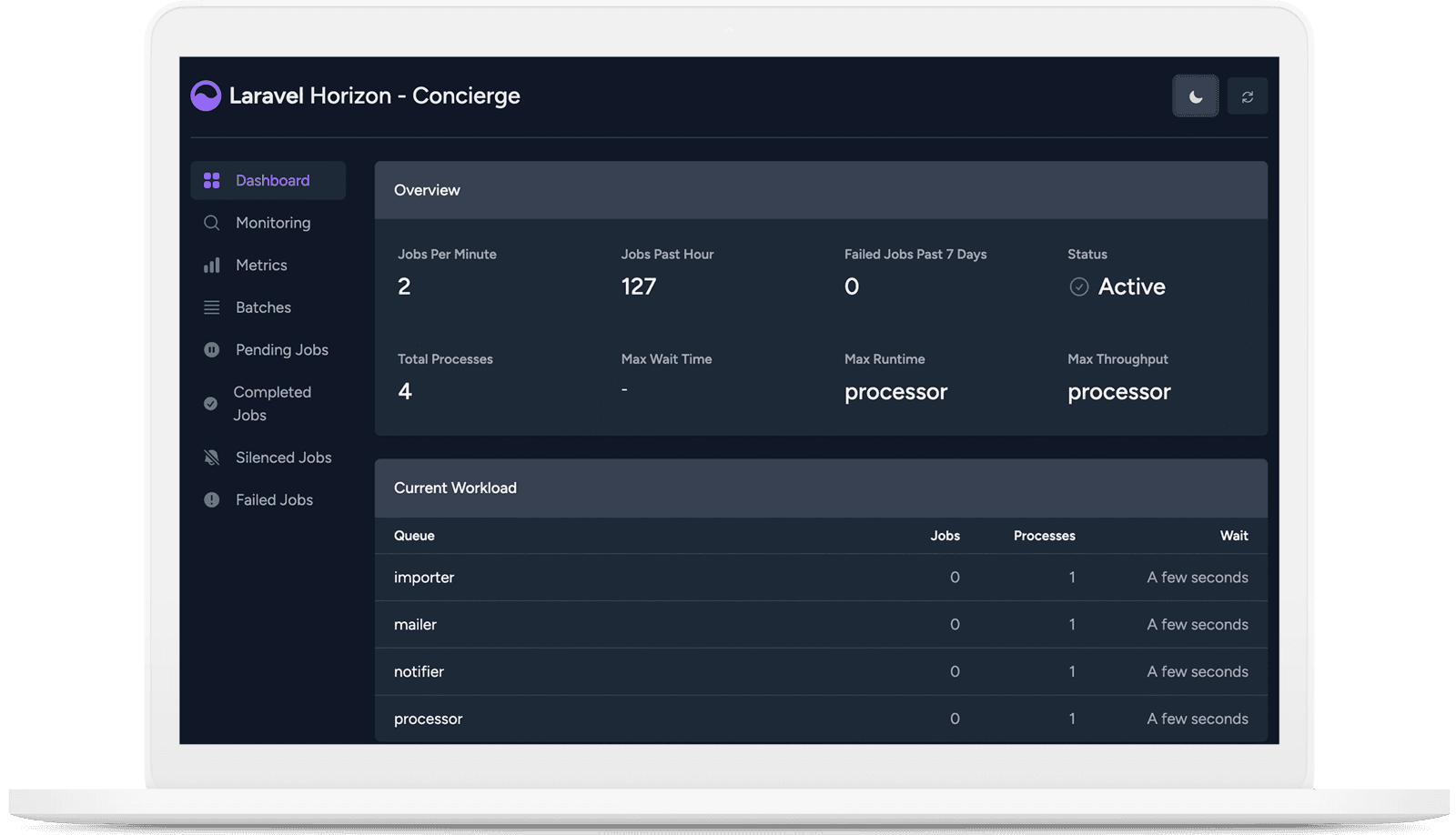Click the Laravel Horizon logo
This screenshot has height=835, width=1456.
pyautogui.click(x=207, y=96)
